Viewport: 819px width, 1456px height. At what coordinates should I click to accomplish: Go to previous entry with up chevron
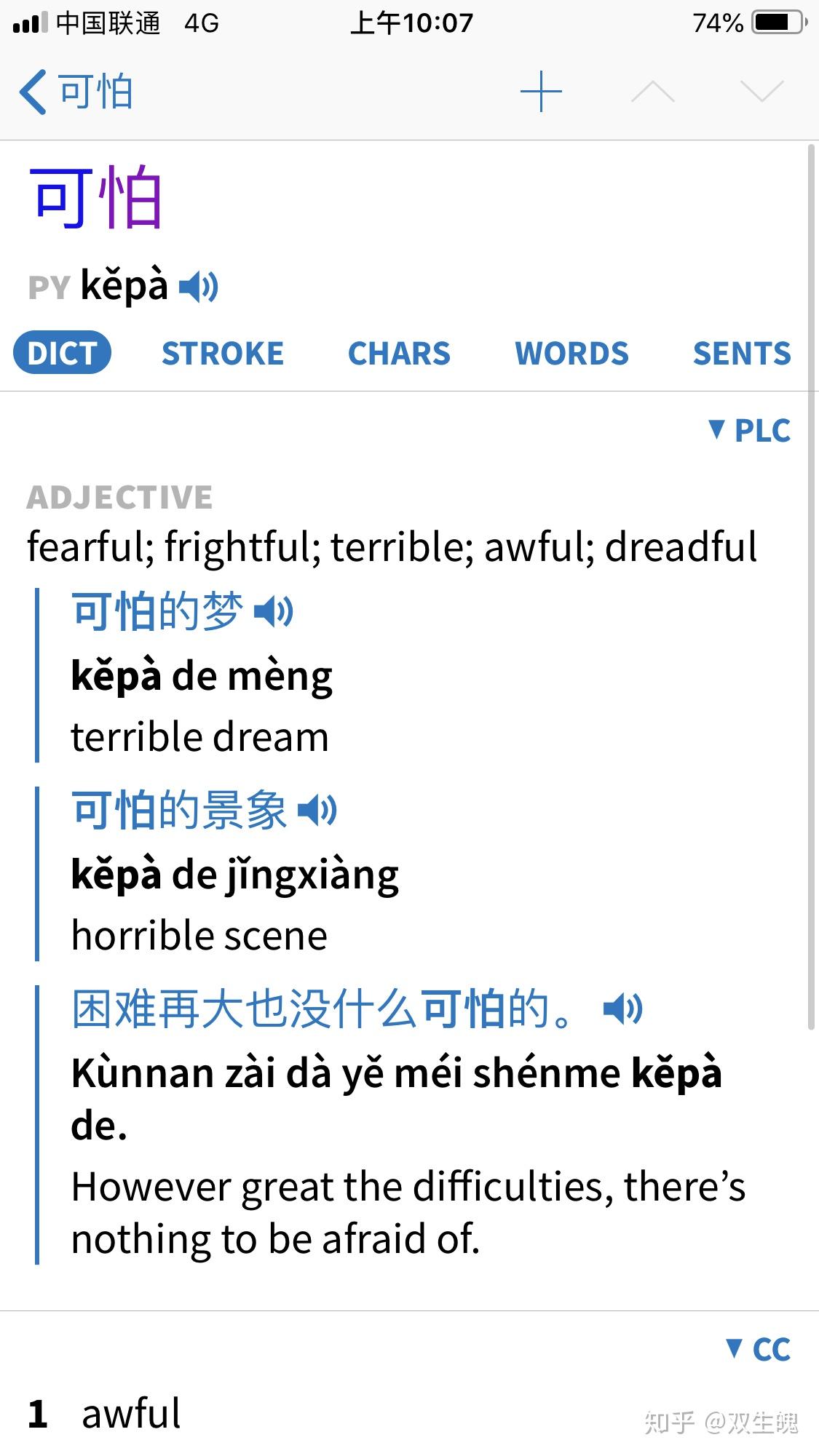coord(653,92)
